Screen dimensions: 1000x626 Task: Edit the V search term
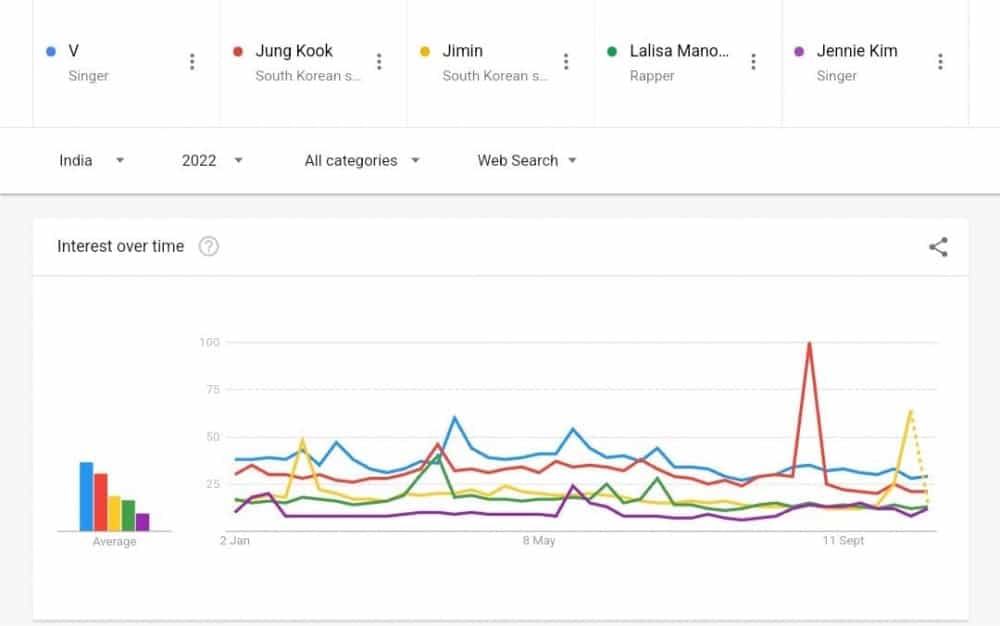point(74,51)
